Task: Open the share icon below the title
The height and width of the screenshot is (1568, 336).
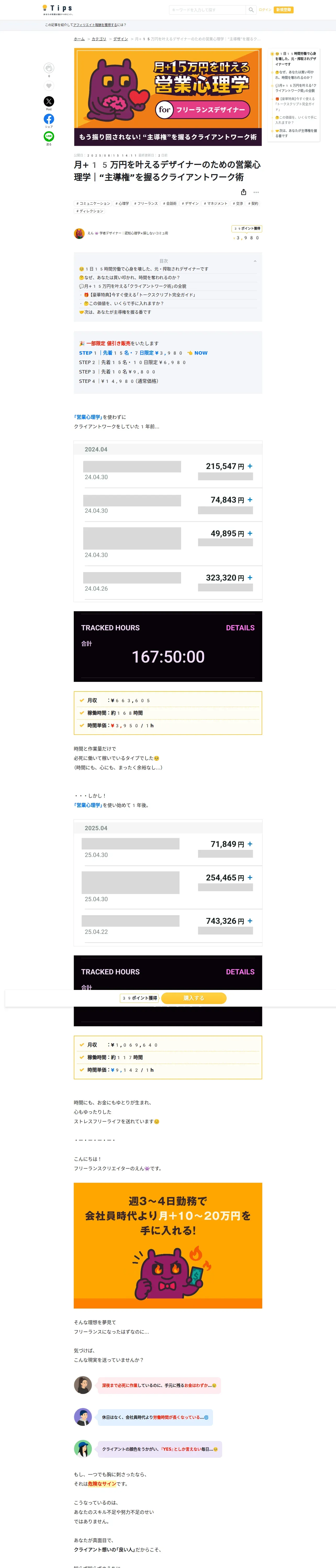Action: [243, 192]
